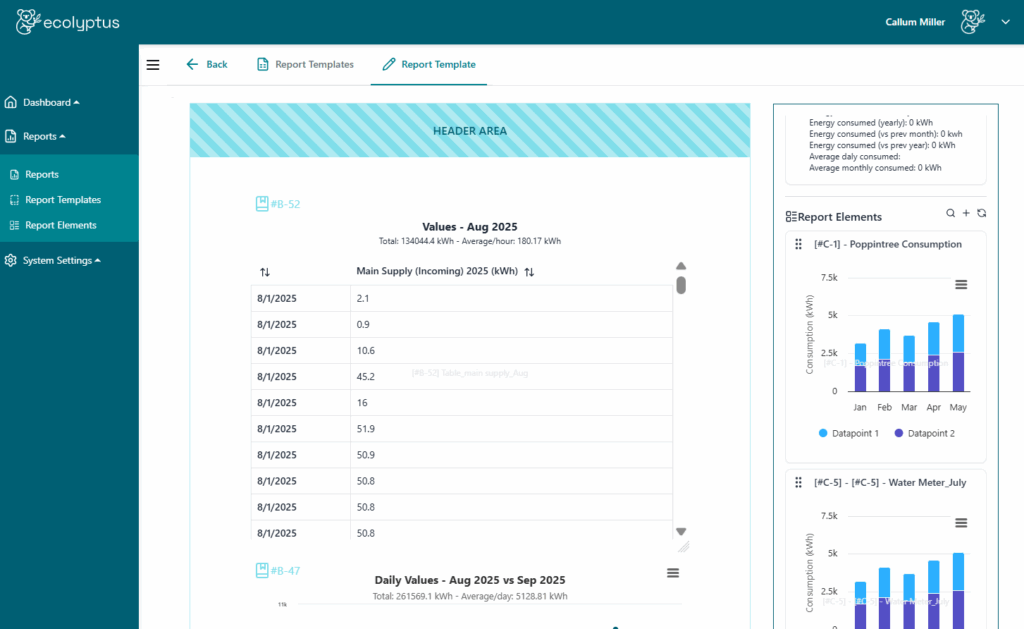Search report elements with magnifier icon
The image size is (1024, 629).
[950, 213]
